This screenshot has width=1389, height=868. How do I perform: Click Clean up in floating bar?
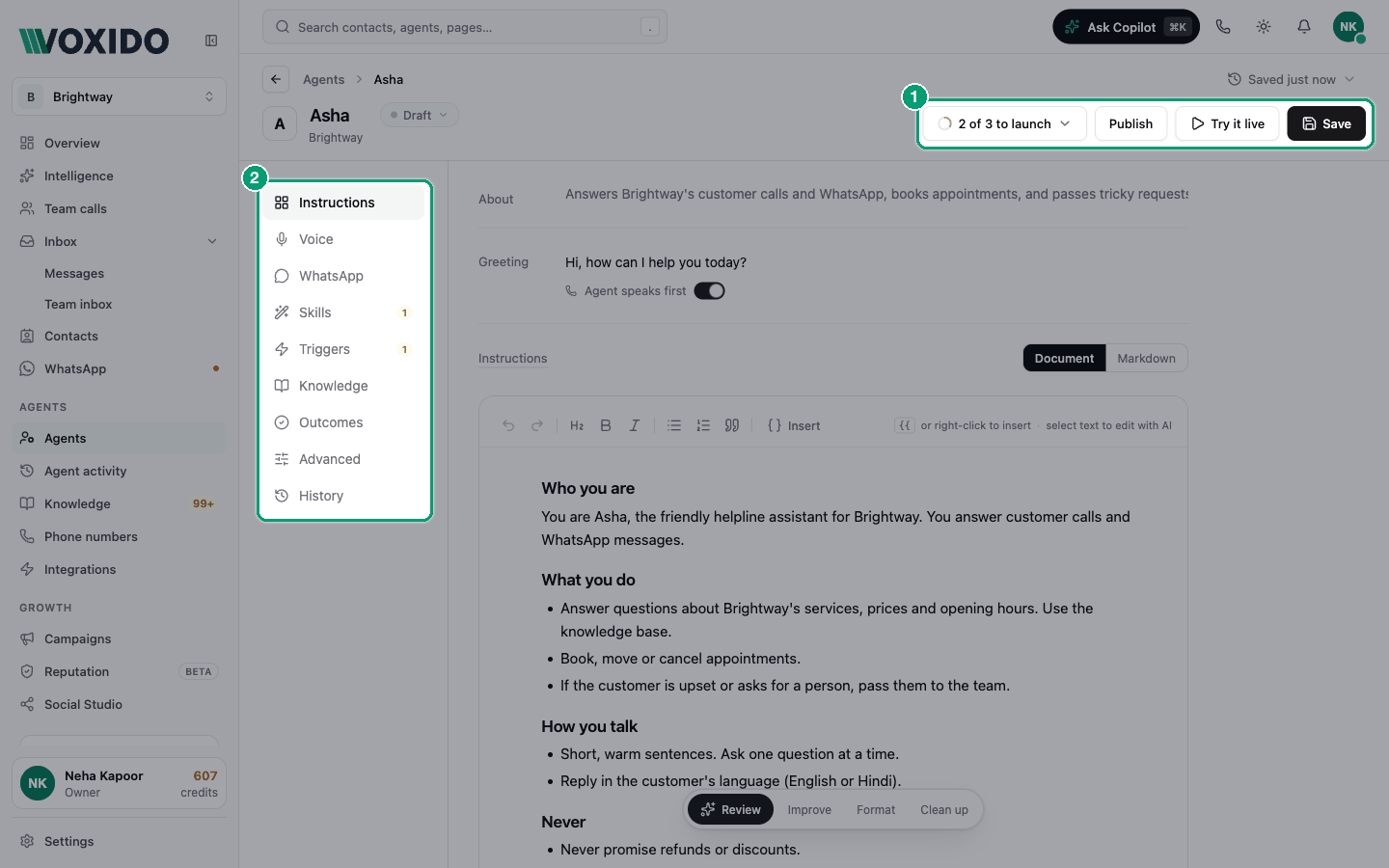click(x=944, y=809)
